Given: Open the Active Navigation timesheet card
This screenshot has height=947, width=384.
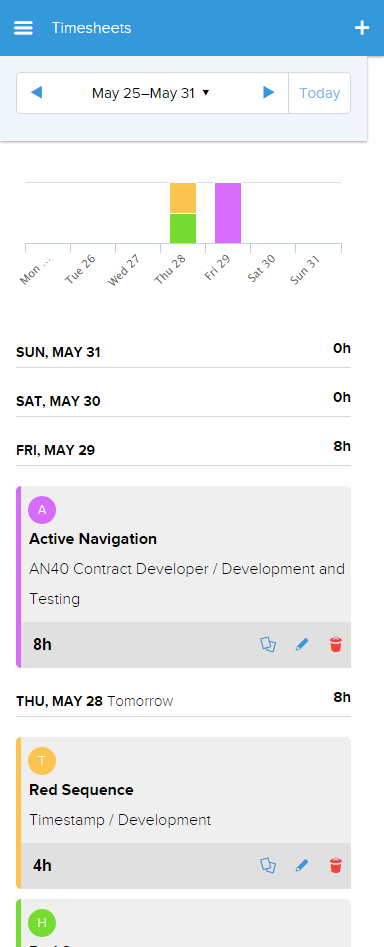Looking at the screenshot, I should point(184,577).
